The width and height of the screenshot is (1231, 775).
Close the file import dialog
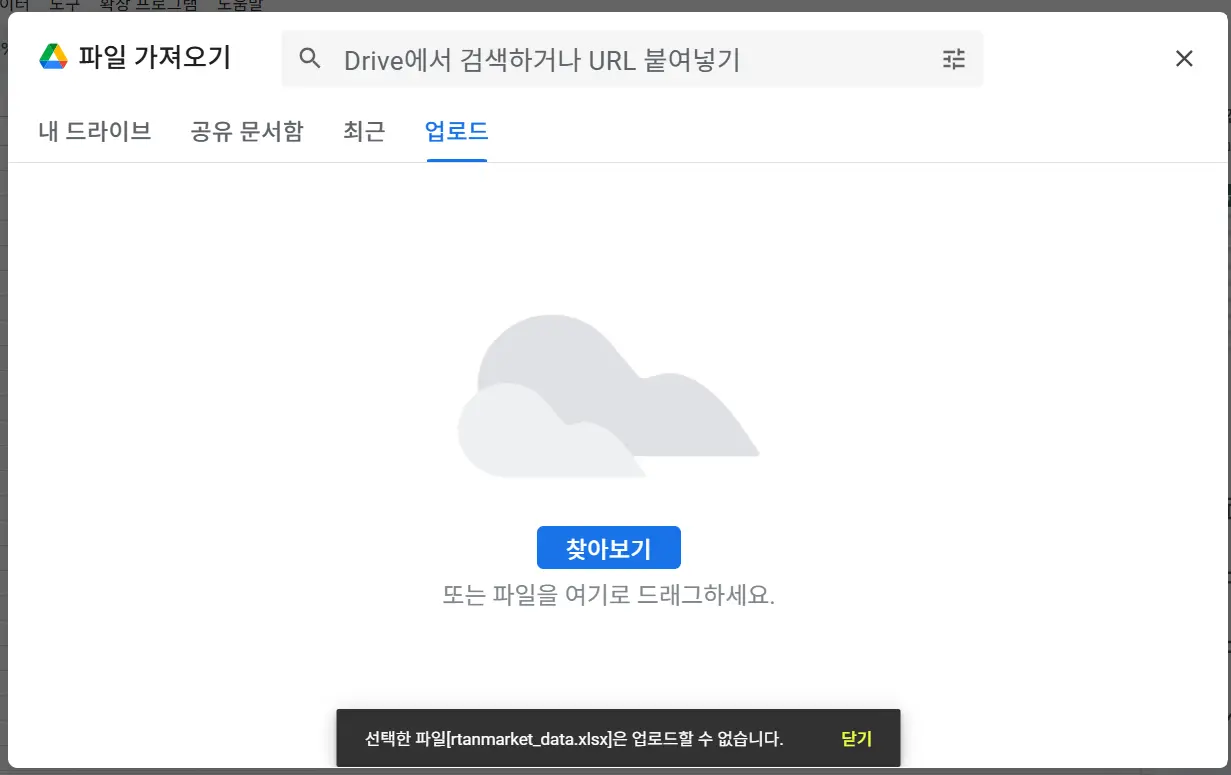pyautogui.click(x=1184, y=59)
